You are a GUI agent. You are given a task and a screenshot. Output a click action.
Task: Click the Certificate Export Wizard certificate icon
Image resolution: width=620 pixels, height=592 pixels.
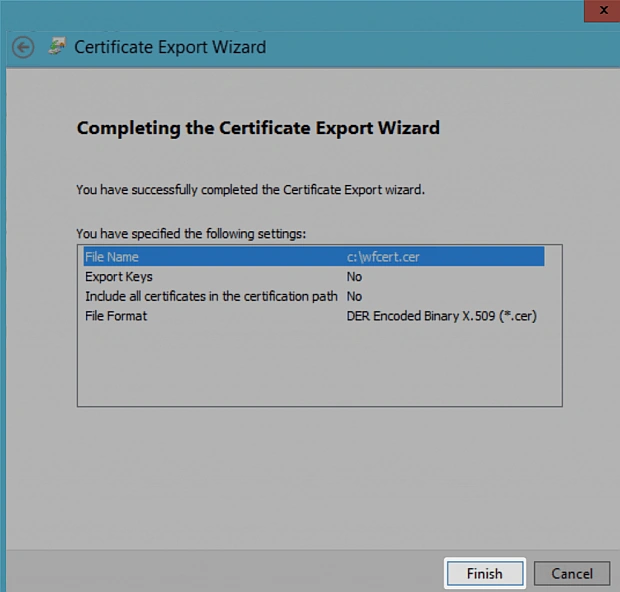coord(57,46)
